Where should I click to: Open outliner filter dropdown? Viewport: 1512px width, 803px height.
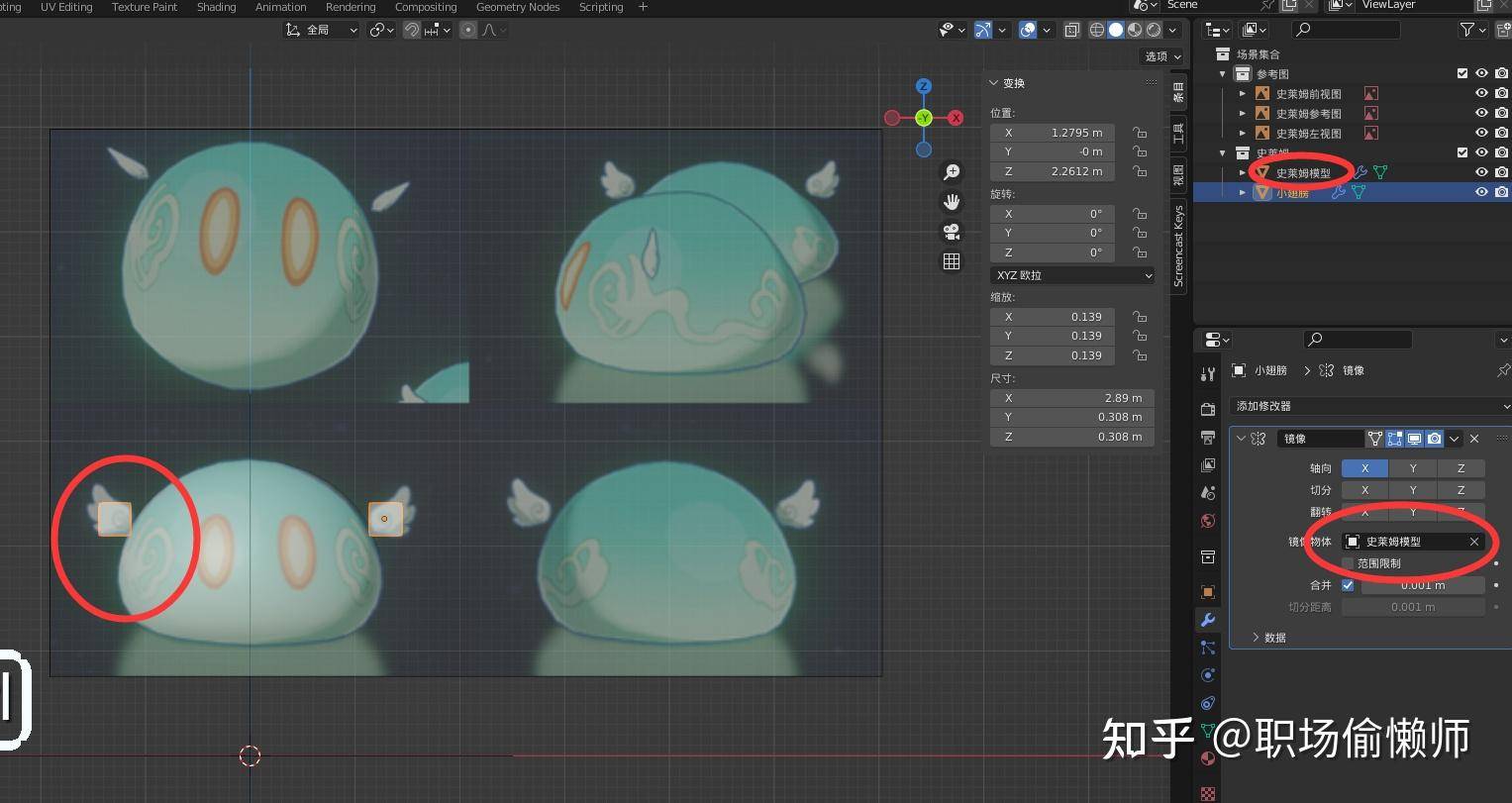(x=1472, y=30)
